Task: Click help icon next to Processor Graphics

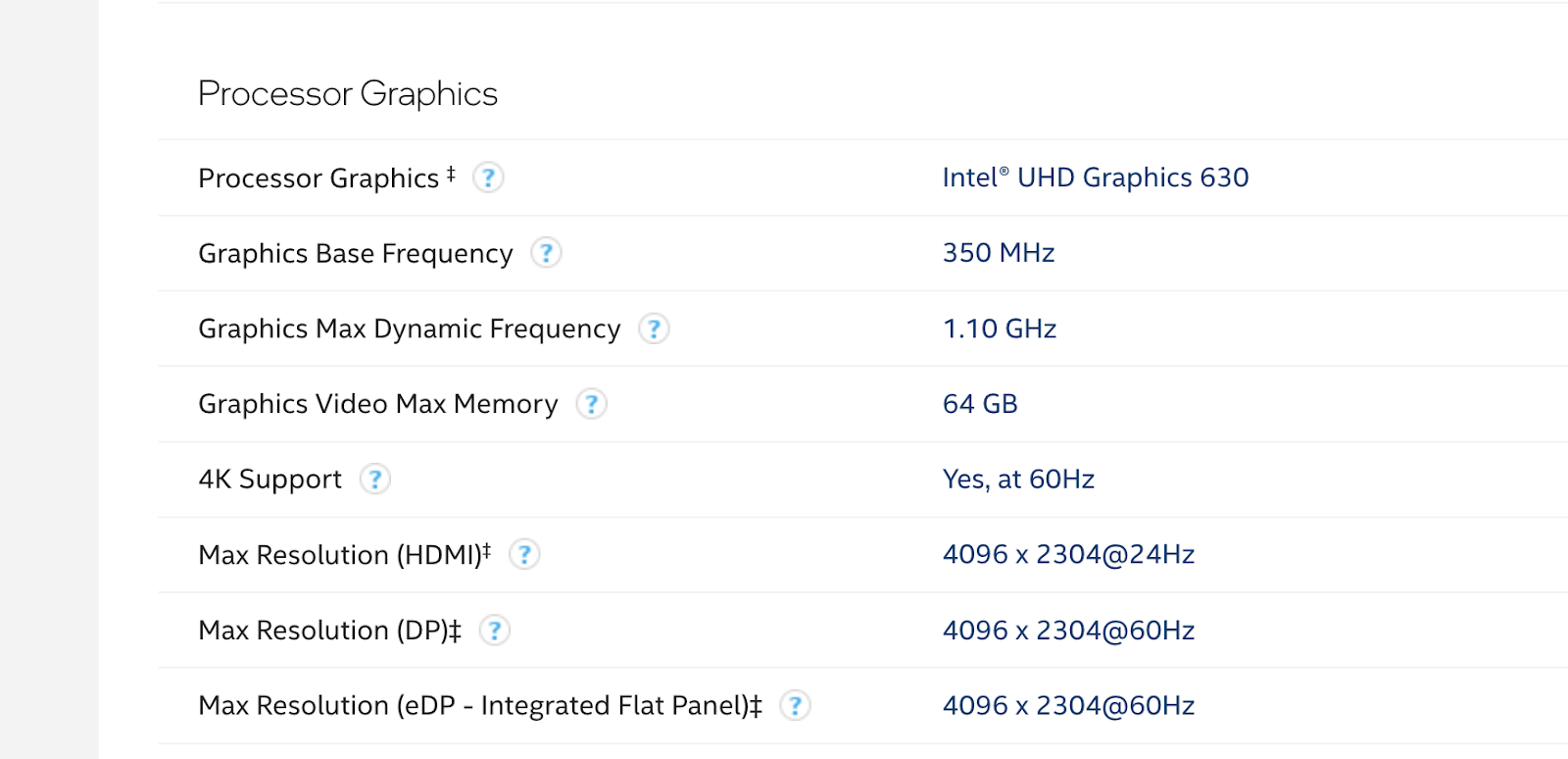Action: point(488,177)
